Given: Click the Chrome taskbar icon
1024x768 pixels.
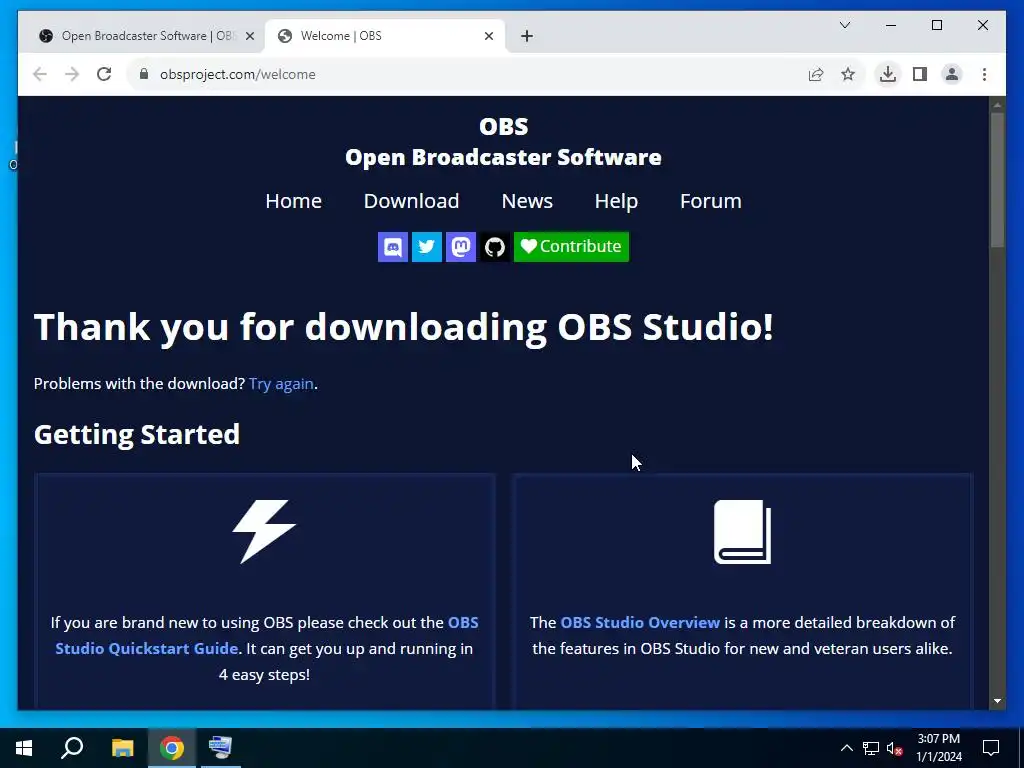Looking at the screenshot, I should coord(172,748).
